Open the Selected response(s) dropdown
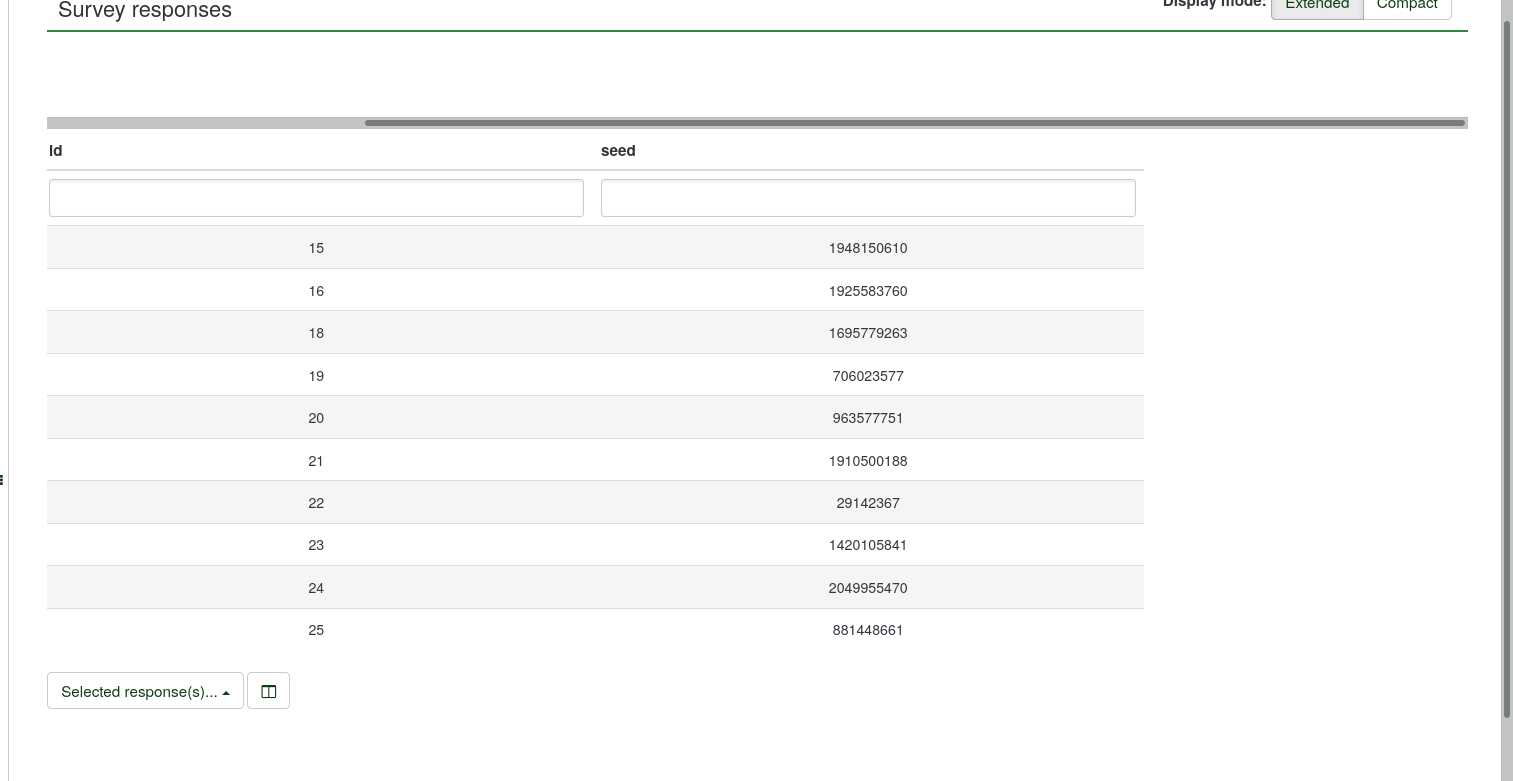The width and height of the screenshot is (1513, 781). coord(145,691)
